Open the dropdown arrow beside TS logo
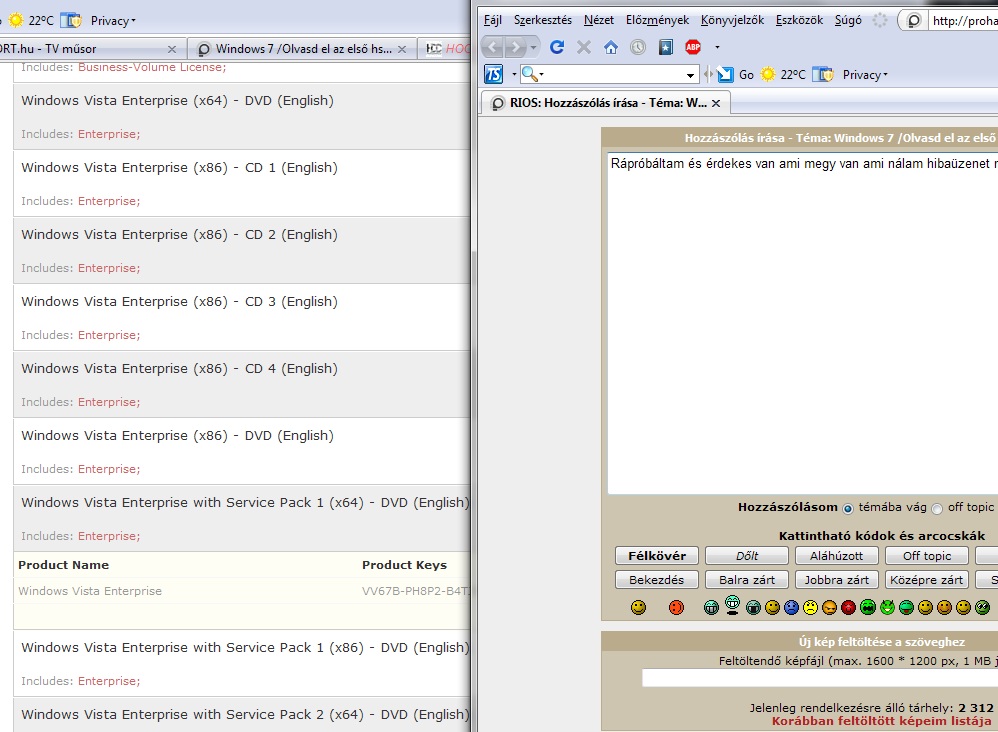 click(514, 74)
